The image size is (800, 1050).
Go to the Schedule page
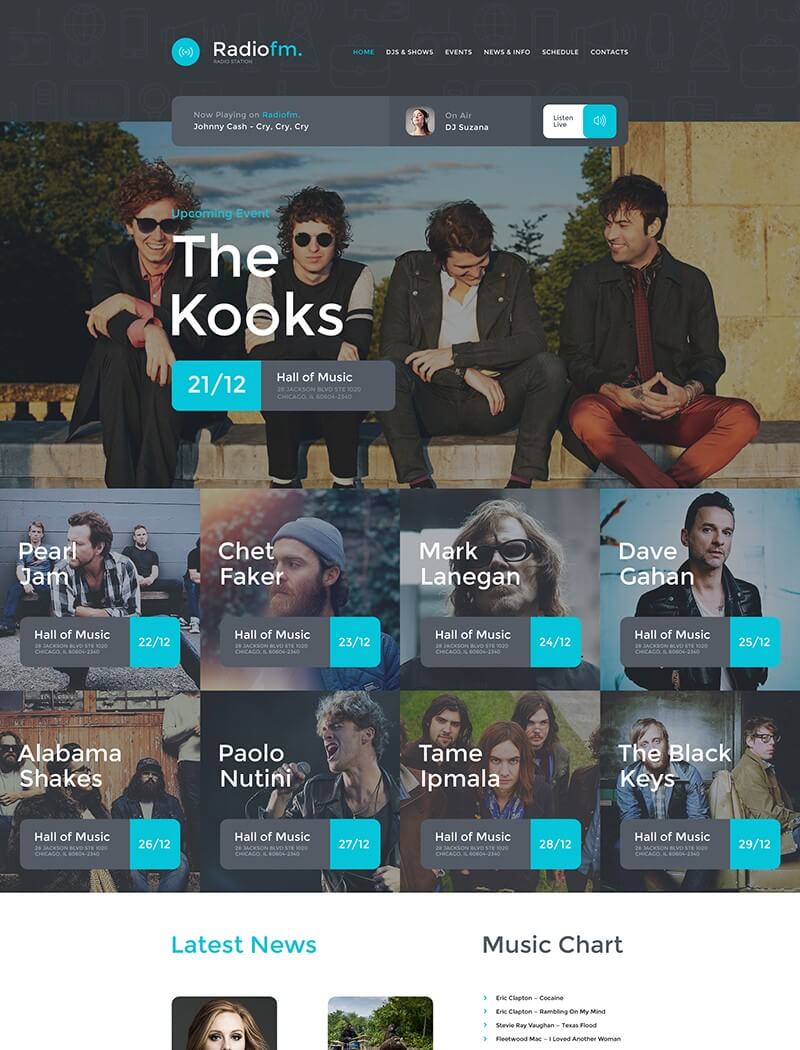point(560,52)
